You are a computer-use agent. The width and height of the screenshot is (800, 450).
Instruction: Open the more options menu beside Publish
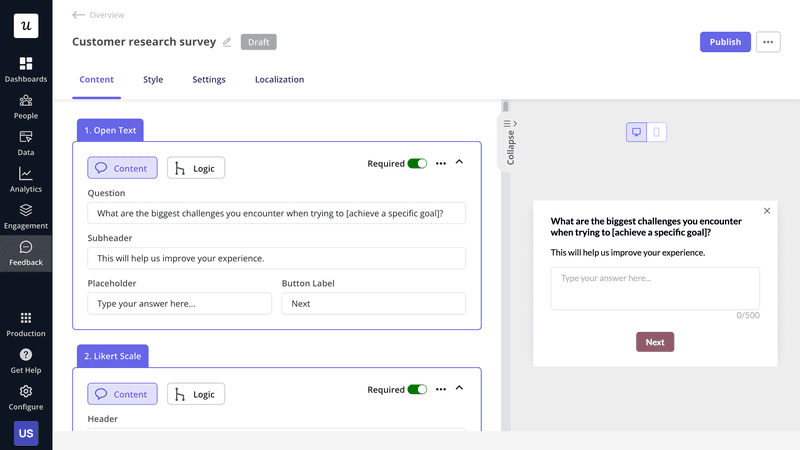point(768,42)
